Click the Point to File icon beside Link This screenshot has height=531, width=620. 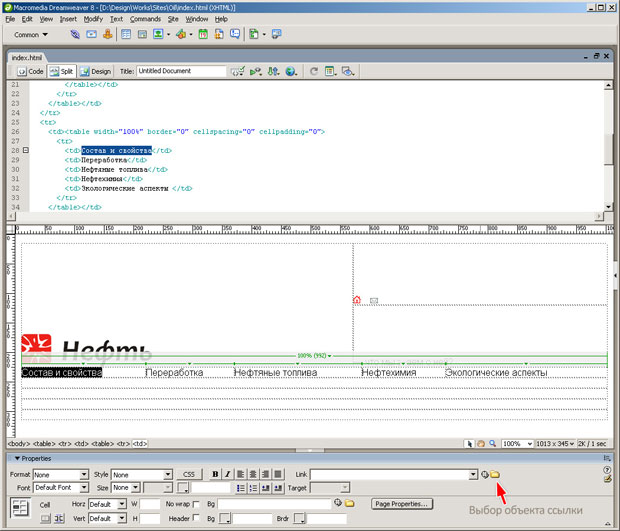(x=484, y=474)
